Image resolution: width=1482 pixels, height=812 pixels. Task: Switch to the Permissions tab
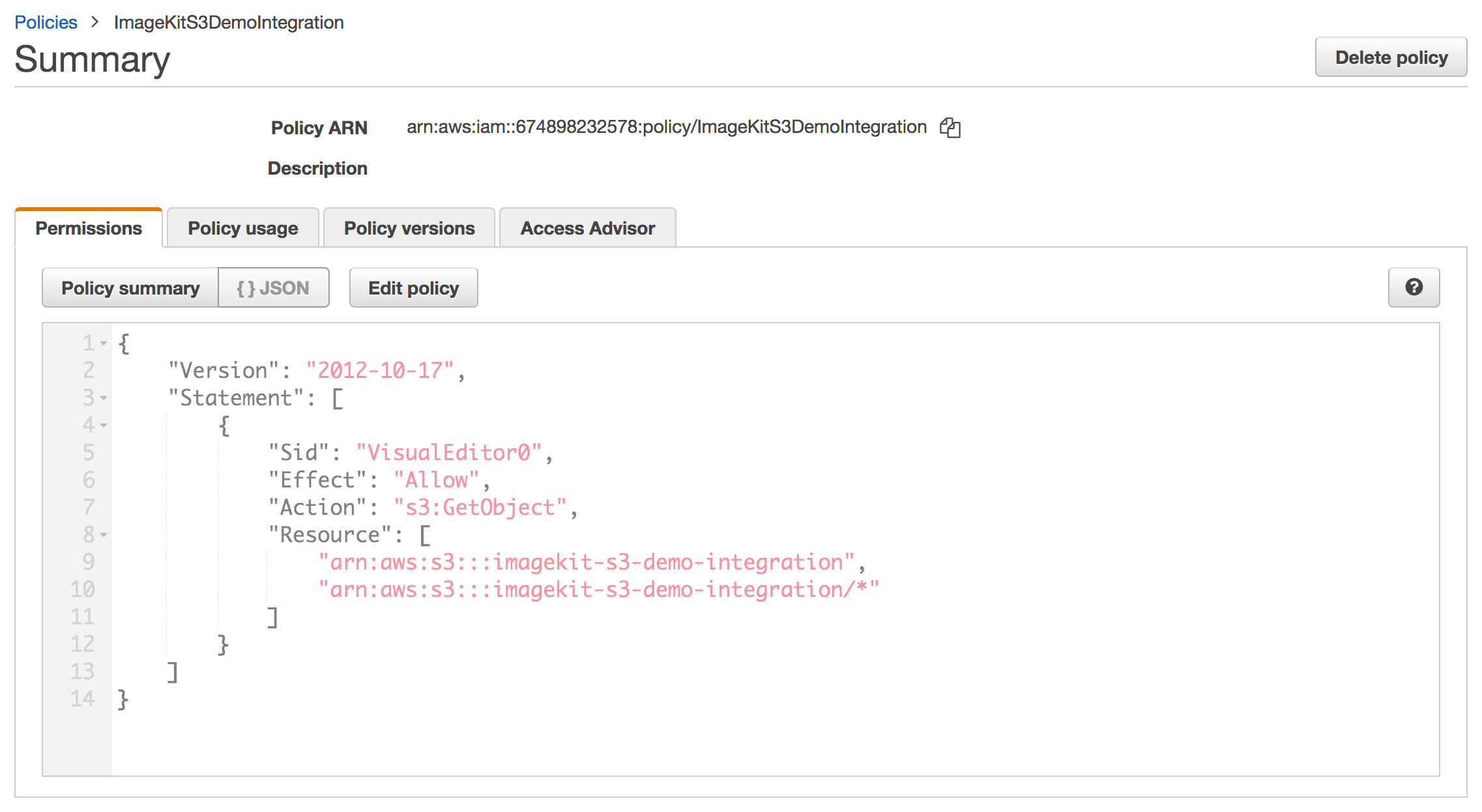point(89,228)
